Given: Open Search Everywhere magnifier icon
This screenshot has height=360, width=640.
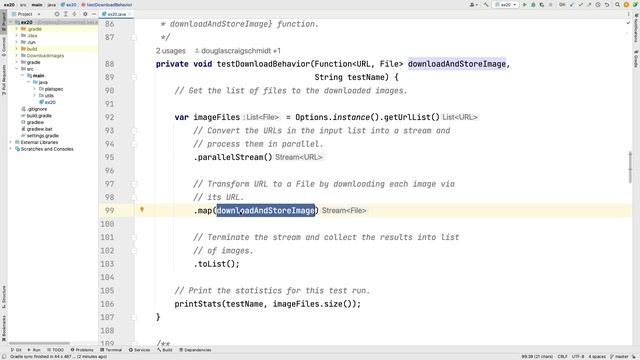Looking at the screenshot, I should (617, 4).
